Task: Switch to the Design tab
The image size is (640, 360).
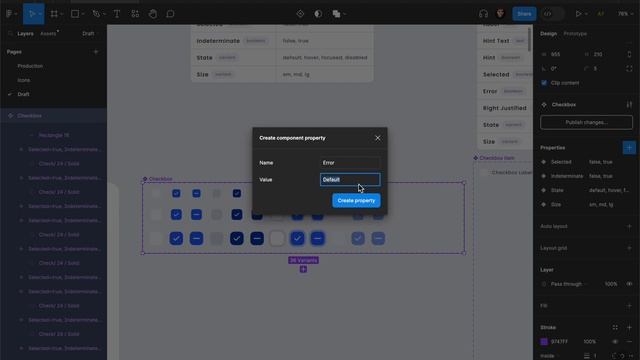Action: point(548,34)
